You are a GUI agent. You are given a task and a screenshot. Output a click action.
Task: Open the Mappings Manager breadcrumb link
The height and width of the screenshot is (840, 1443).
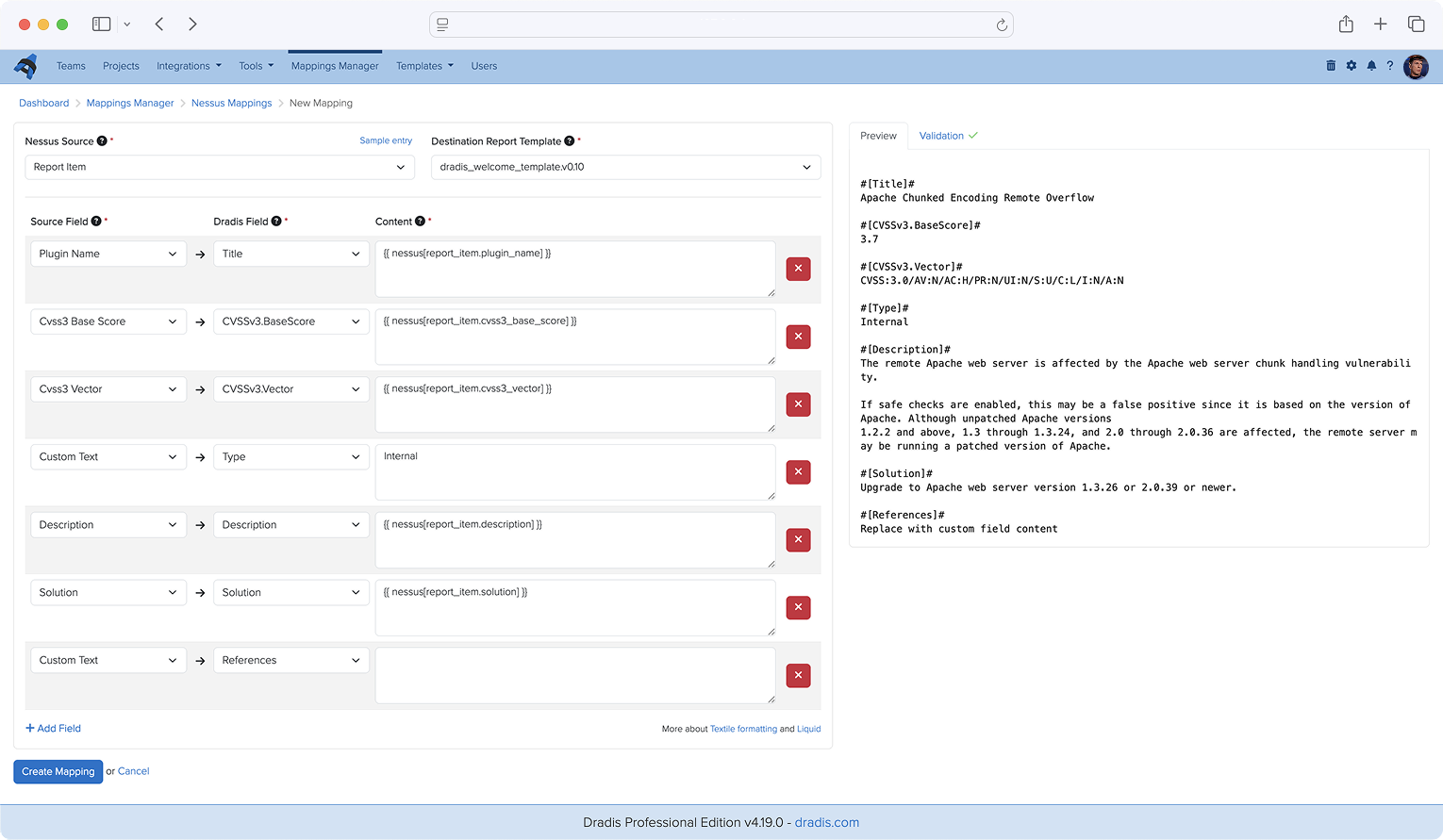point(130,103)
